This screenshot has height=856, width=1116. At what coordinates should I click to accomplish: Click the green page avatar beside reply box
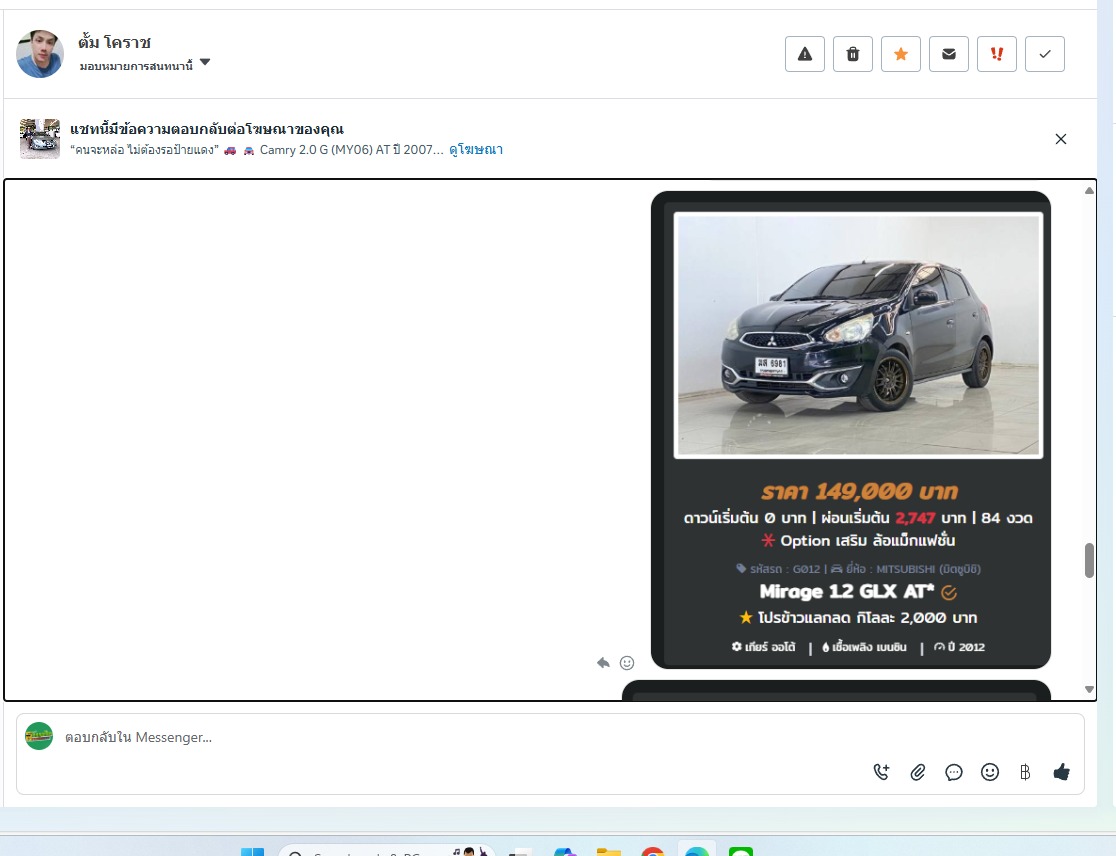[x=39, y=736]
